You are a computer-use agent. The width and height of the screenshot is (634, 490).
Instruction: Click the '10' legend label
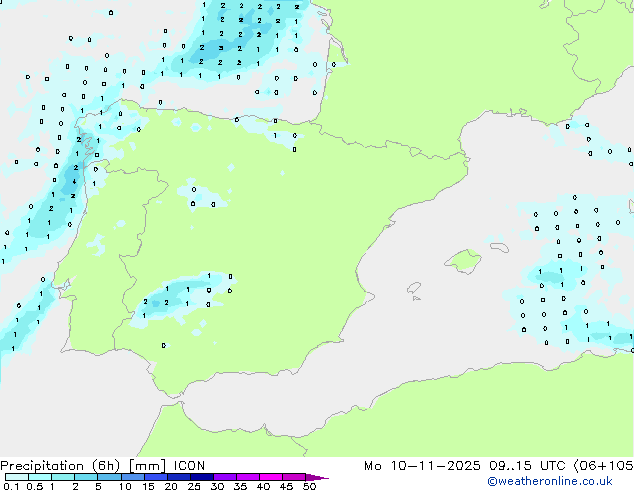coord(125,486)
